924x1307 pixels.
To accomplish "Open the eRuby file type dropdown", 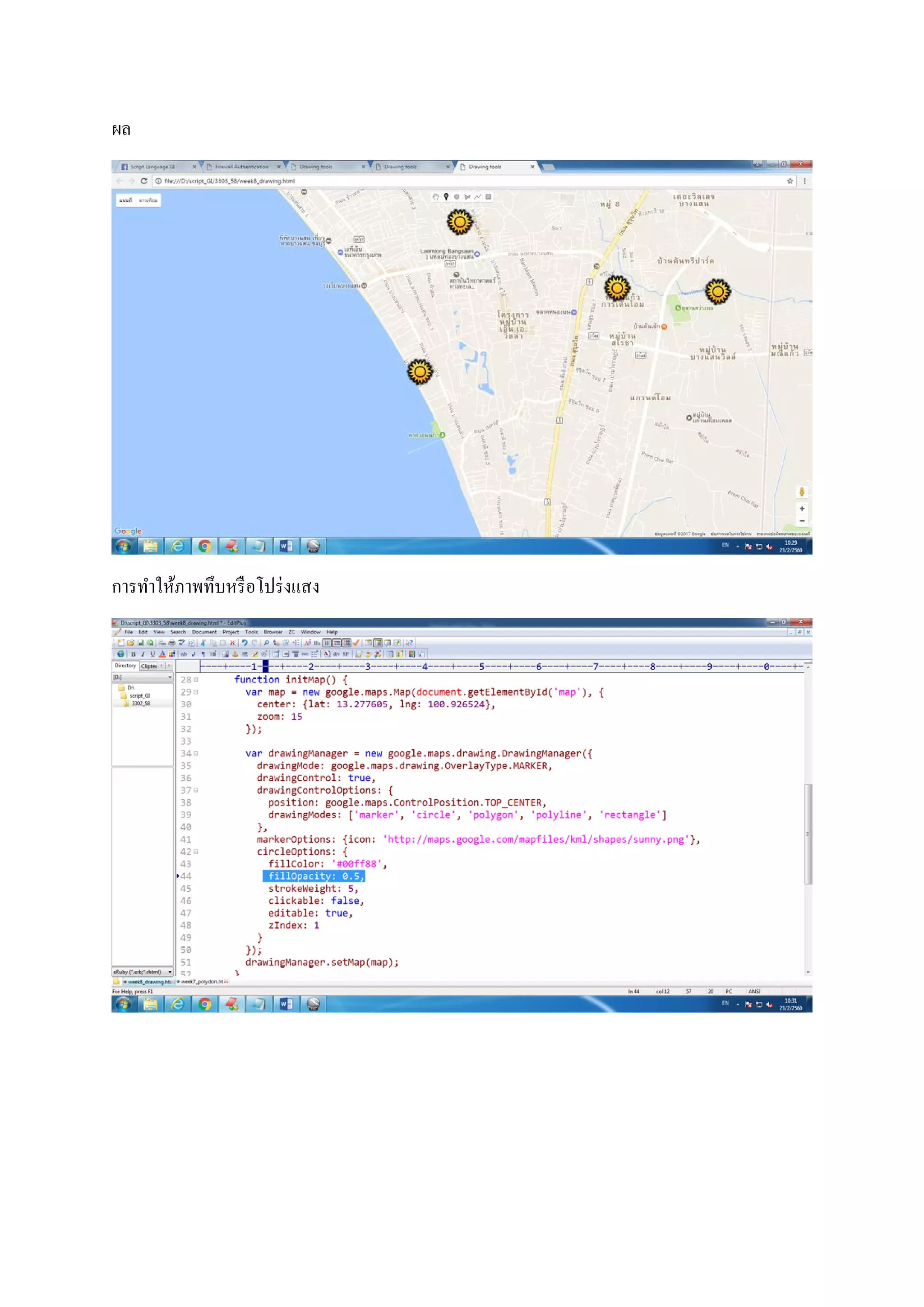I will (170, 972).
